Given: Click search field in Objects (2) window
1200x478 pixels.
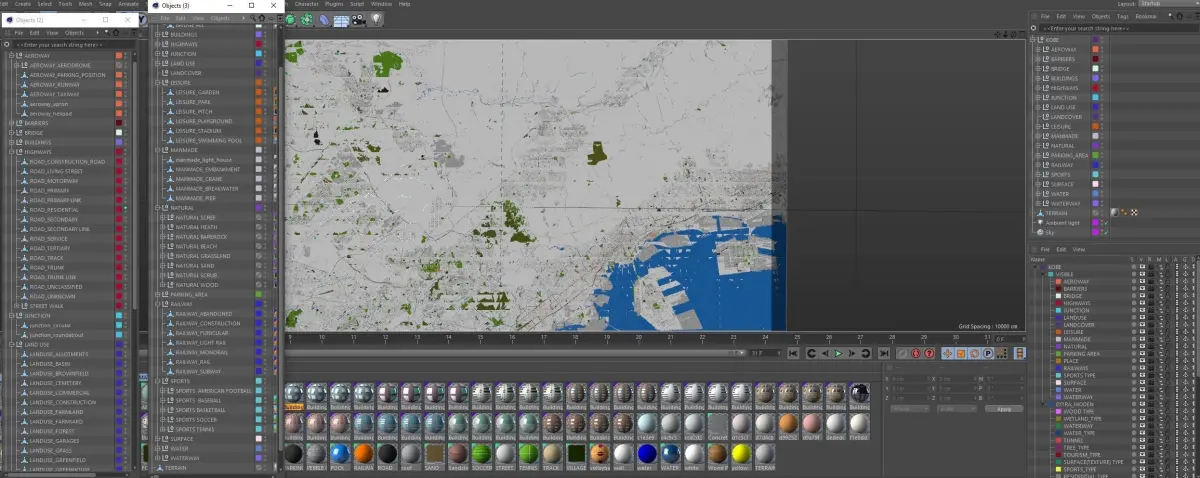Looking at the screenshot, I should (x=72, y=45).
